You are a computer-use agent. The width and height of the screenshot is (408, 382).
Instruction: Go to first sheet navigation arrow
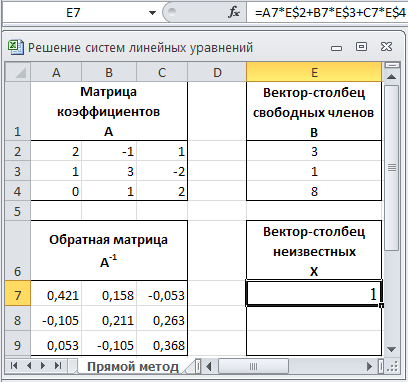[x=14, y=366]
